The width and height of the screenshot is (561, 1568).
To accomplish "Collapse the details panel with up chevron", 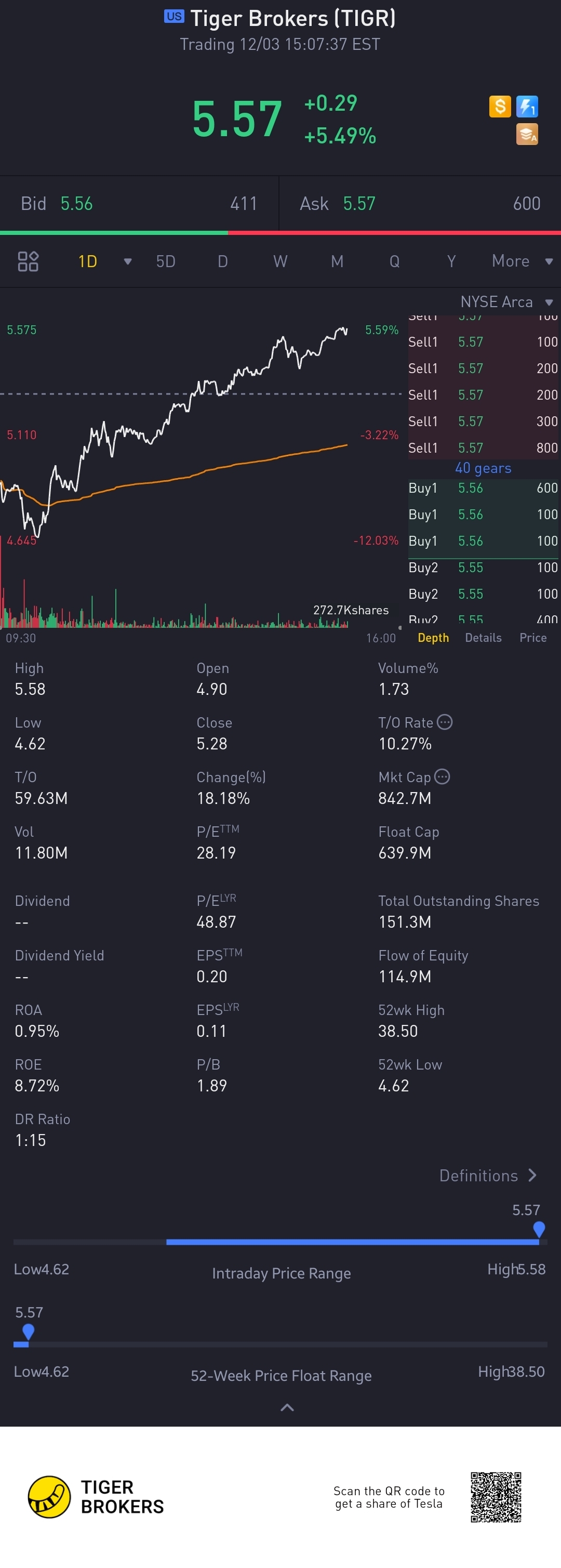I will pos(287,1407).
